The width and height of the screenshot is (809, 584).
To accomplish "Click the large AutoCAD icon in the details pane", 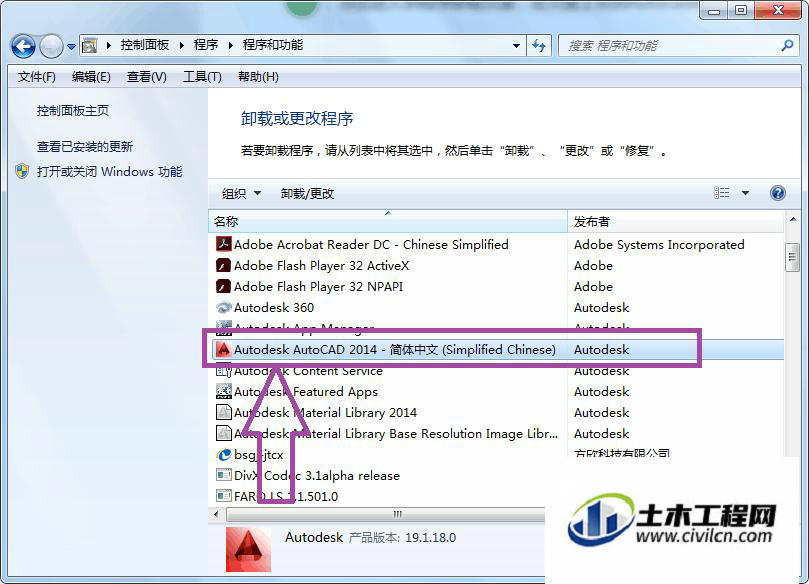I will point(248,549).
